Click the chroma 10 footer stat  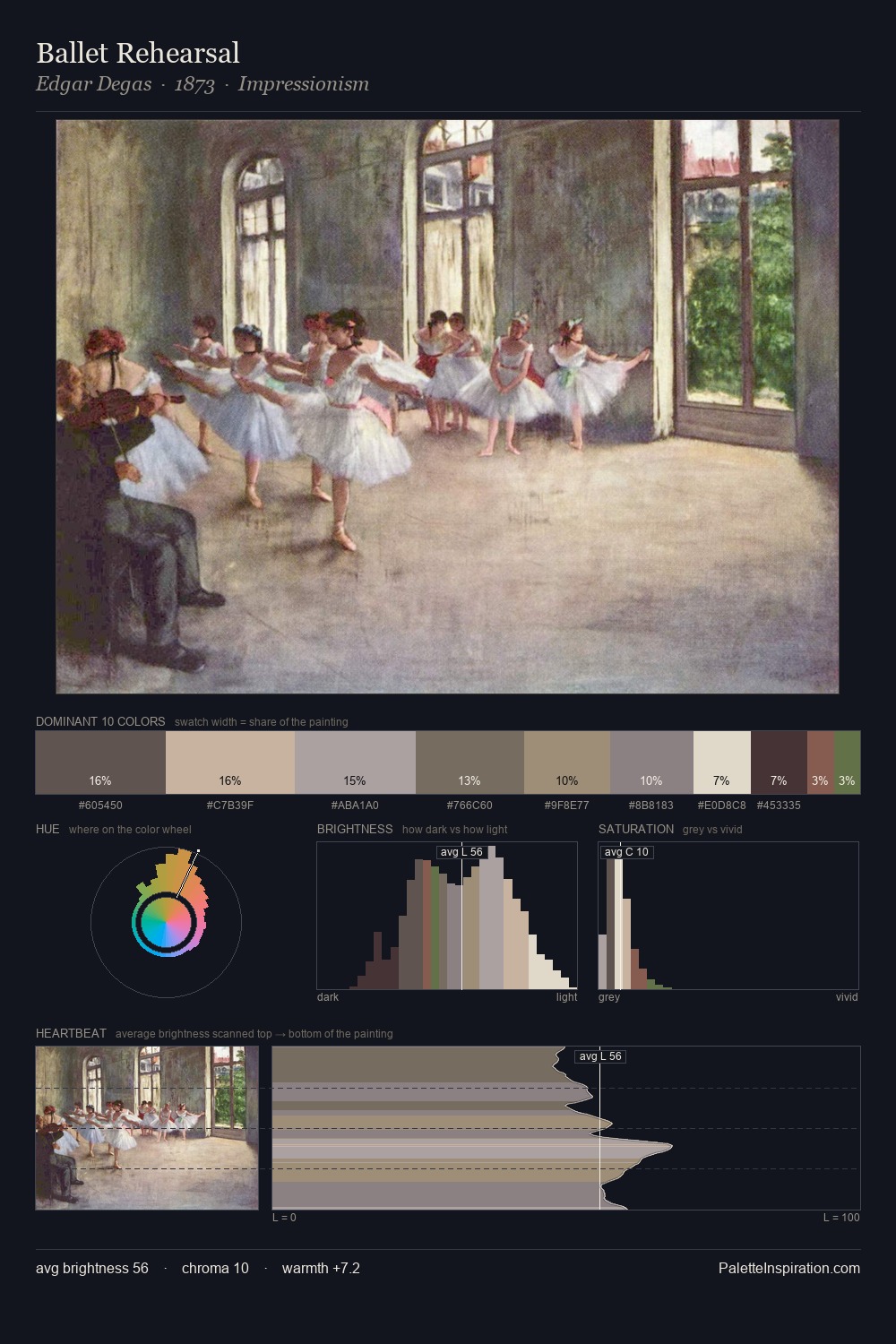coord(215,1268)
